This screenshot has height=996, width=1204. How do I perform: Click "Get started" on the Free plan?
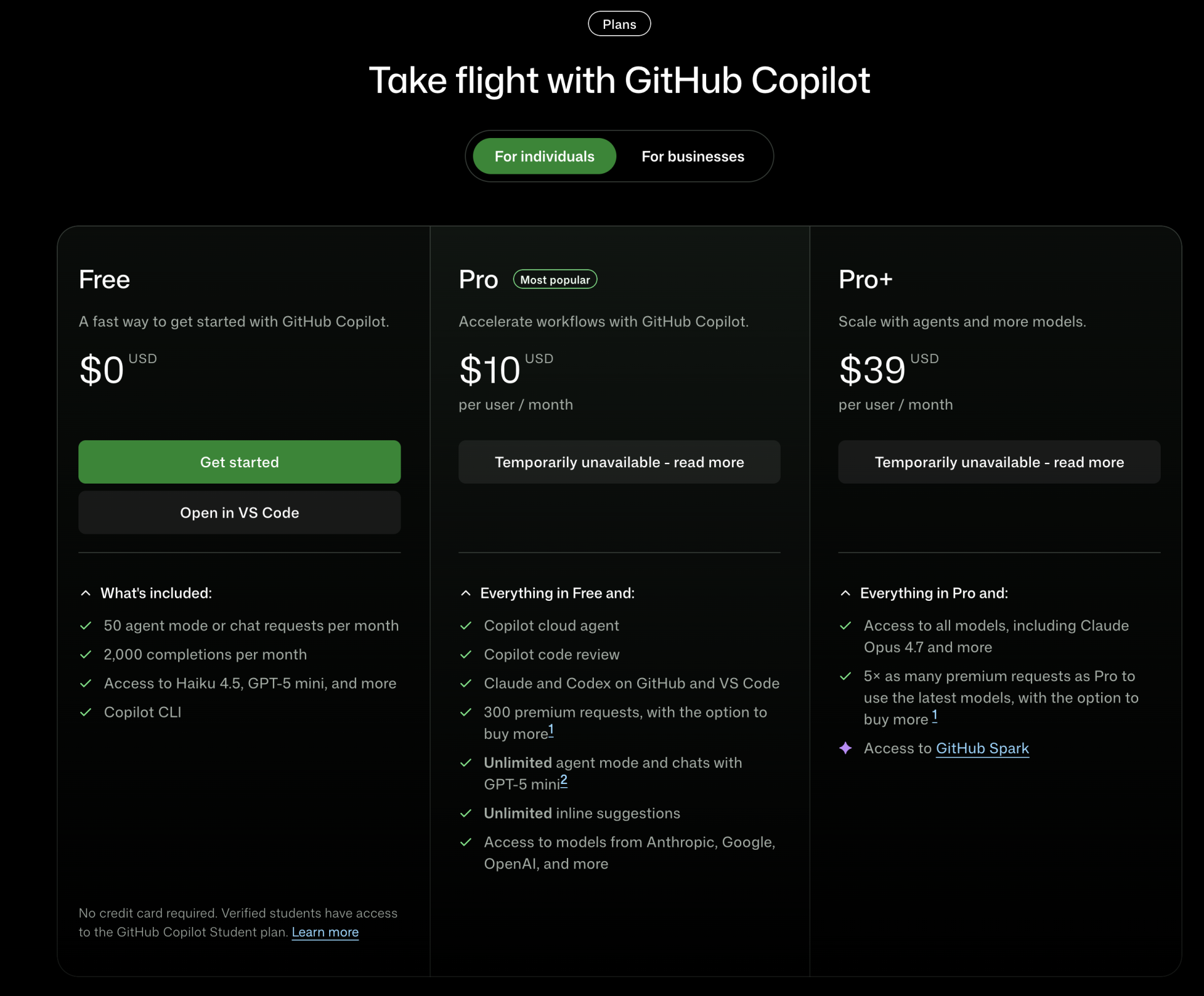tap(239, 462)
